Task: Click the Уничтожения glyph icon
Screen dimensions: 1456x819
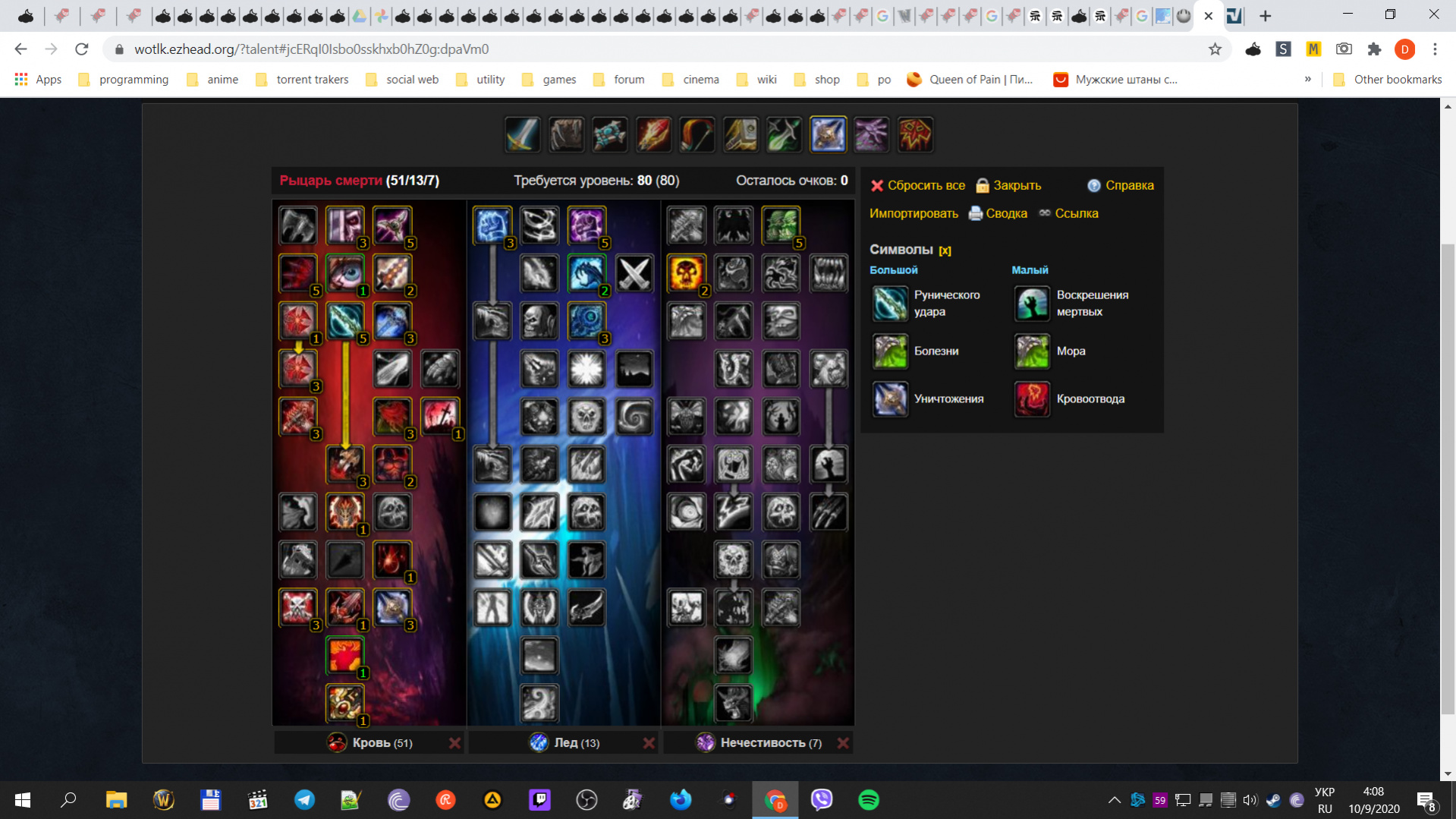Action: pyautogui.click(x=889, y=399)
